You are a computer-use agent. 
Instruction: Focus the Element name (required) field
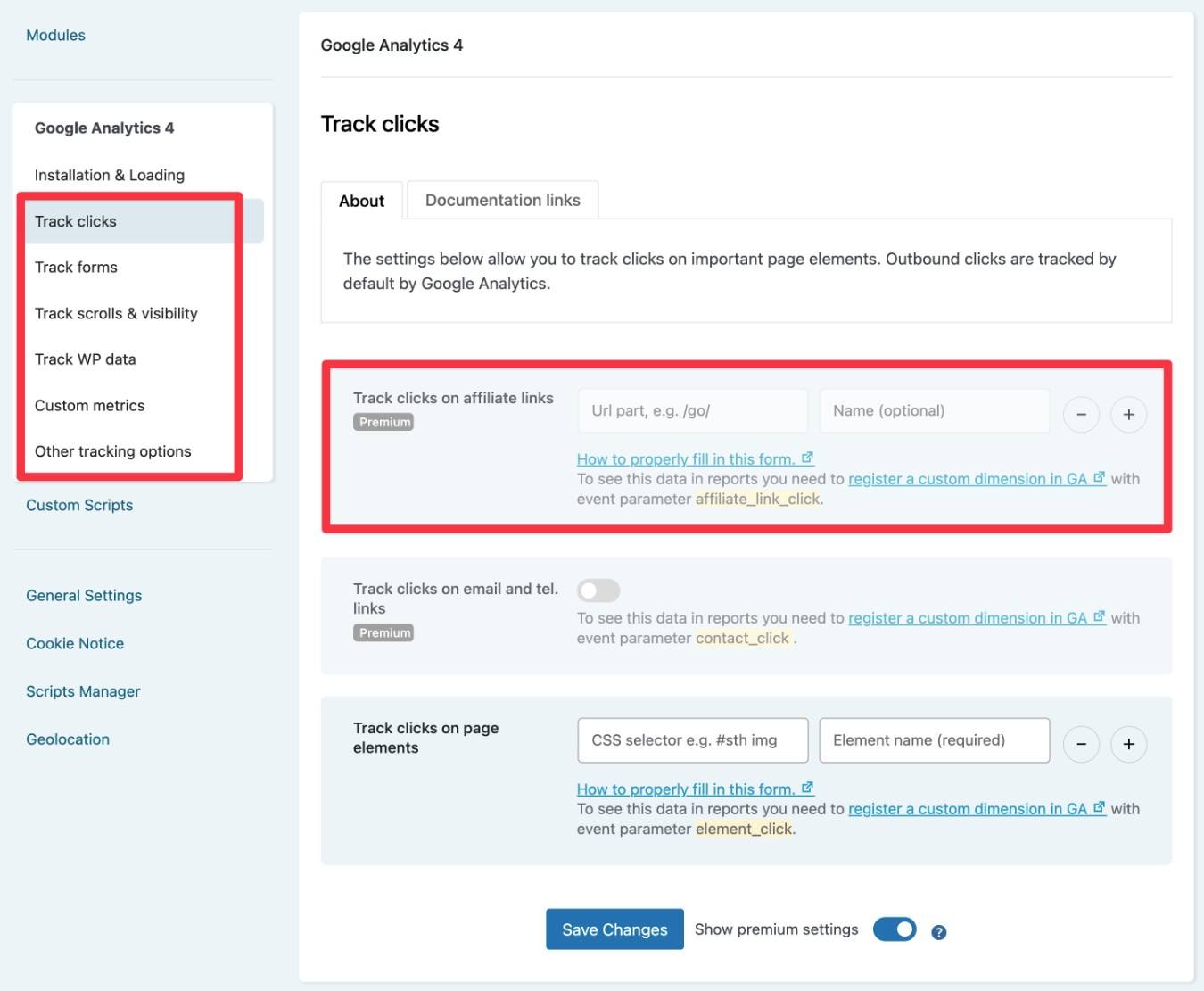pyautogui.click(x=935, y=740)
